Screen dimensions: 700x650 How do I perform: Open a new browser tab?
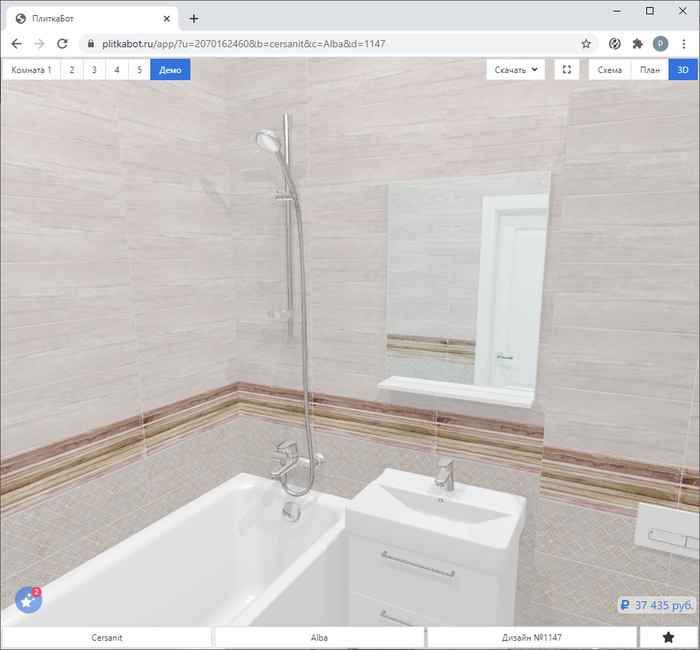tap(194, 18)
